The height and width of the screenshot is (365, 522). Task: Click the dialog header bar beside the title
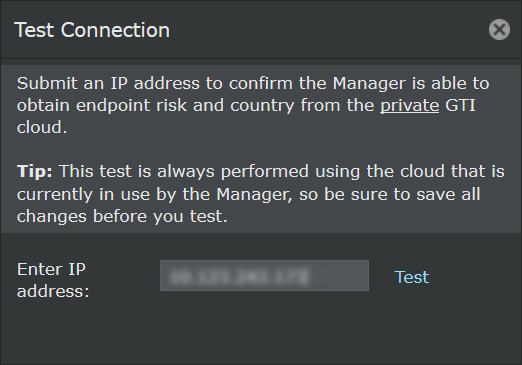(x=327, y=30)
